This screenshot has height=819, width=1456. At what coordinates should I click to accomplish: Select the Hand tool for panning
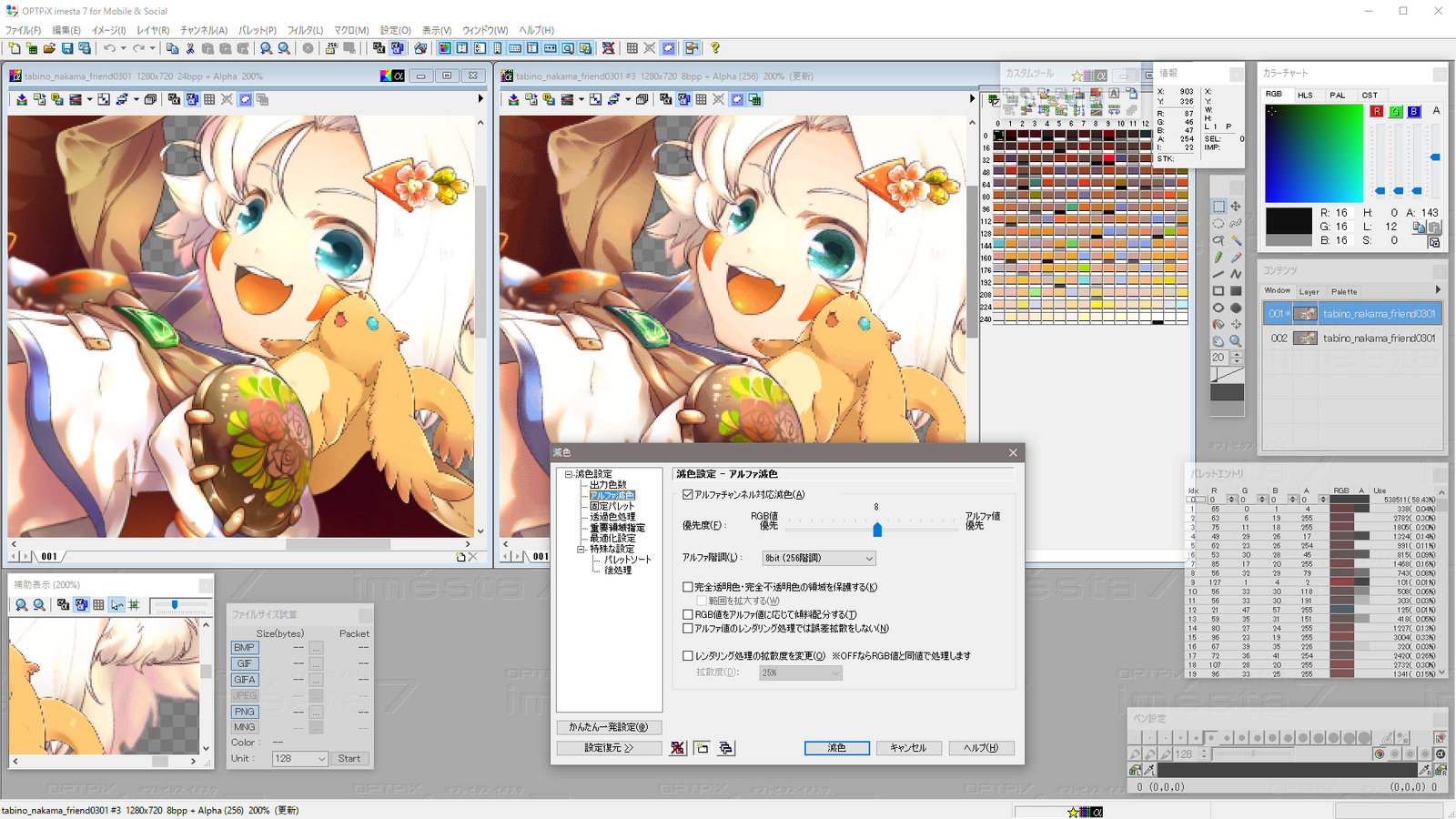(x=1218, y=339)
